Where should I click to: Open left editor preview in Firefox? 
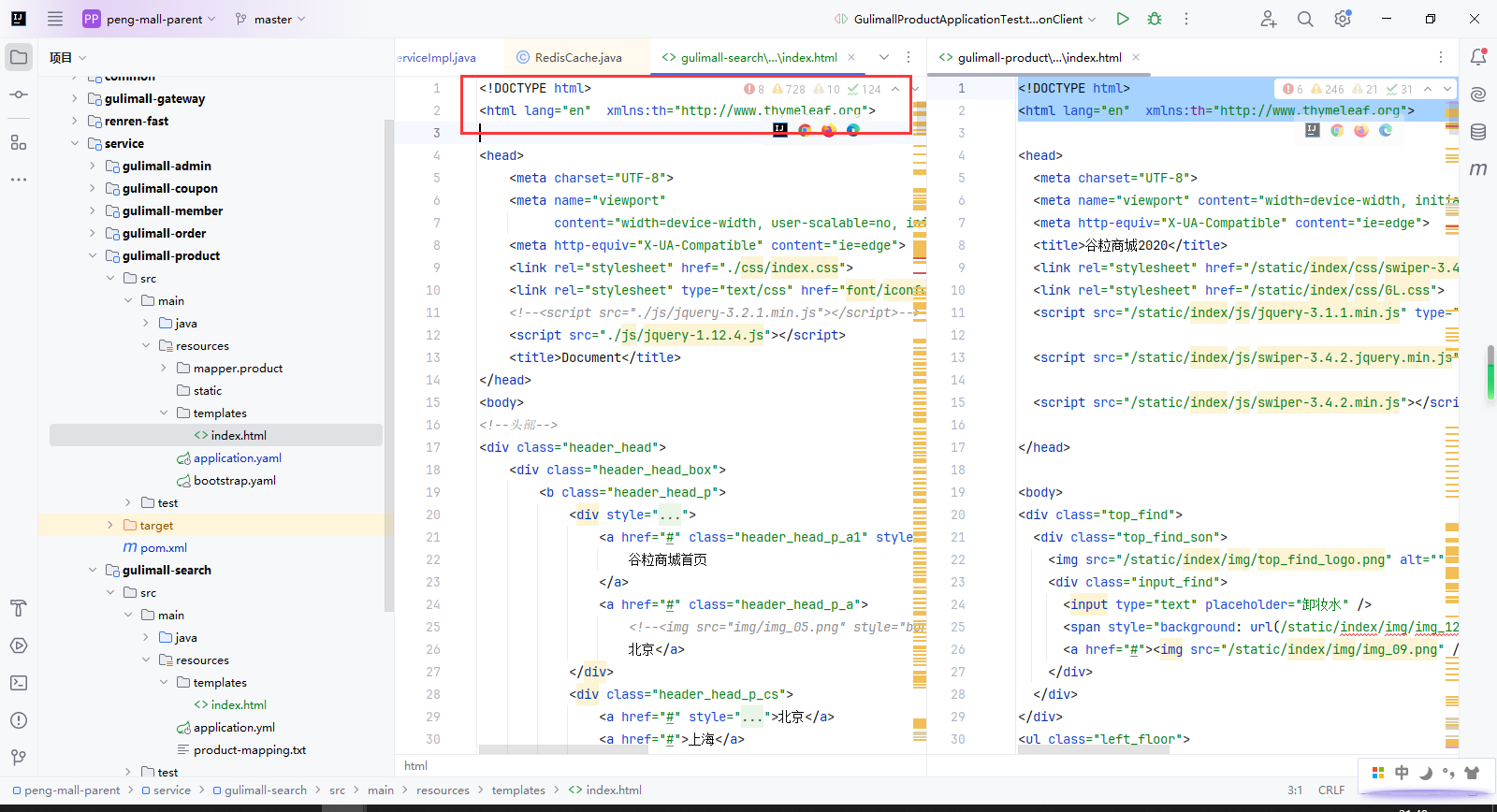pos(829,130)
